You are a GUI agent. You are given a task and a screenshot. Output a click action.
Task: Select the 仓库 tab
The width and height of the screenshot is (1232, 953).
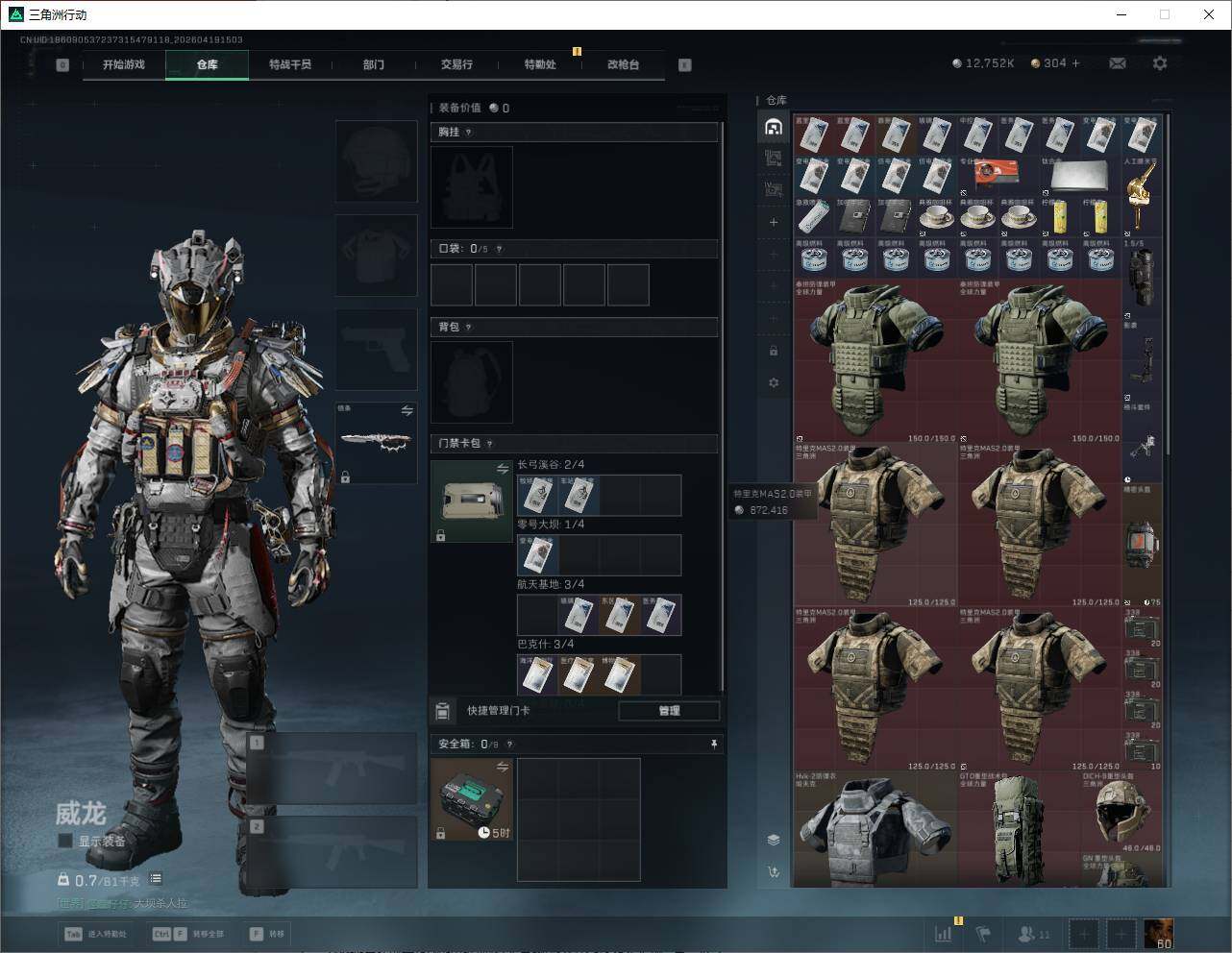(x=208, y=64)
